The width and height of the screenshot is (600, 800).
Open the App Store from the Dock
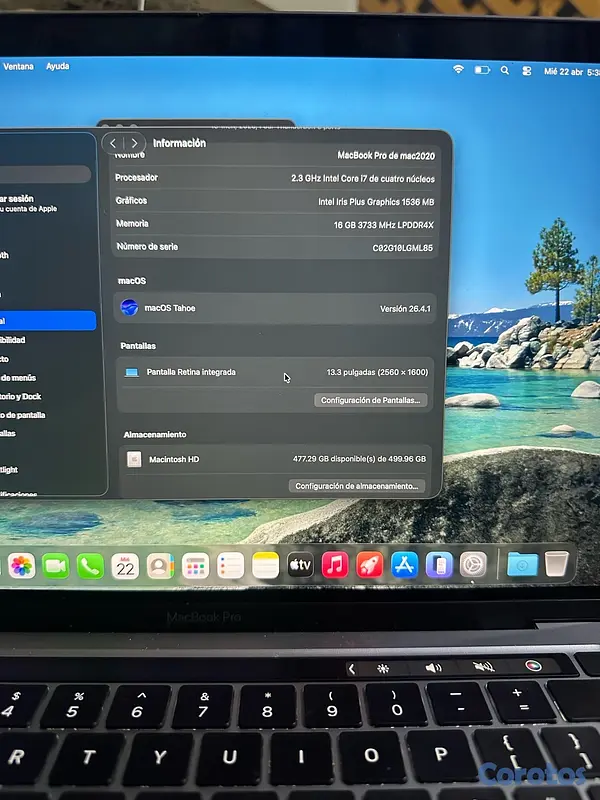coord(405,565)
